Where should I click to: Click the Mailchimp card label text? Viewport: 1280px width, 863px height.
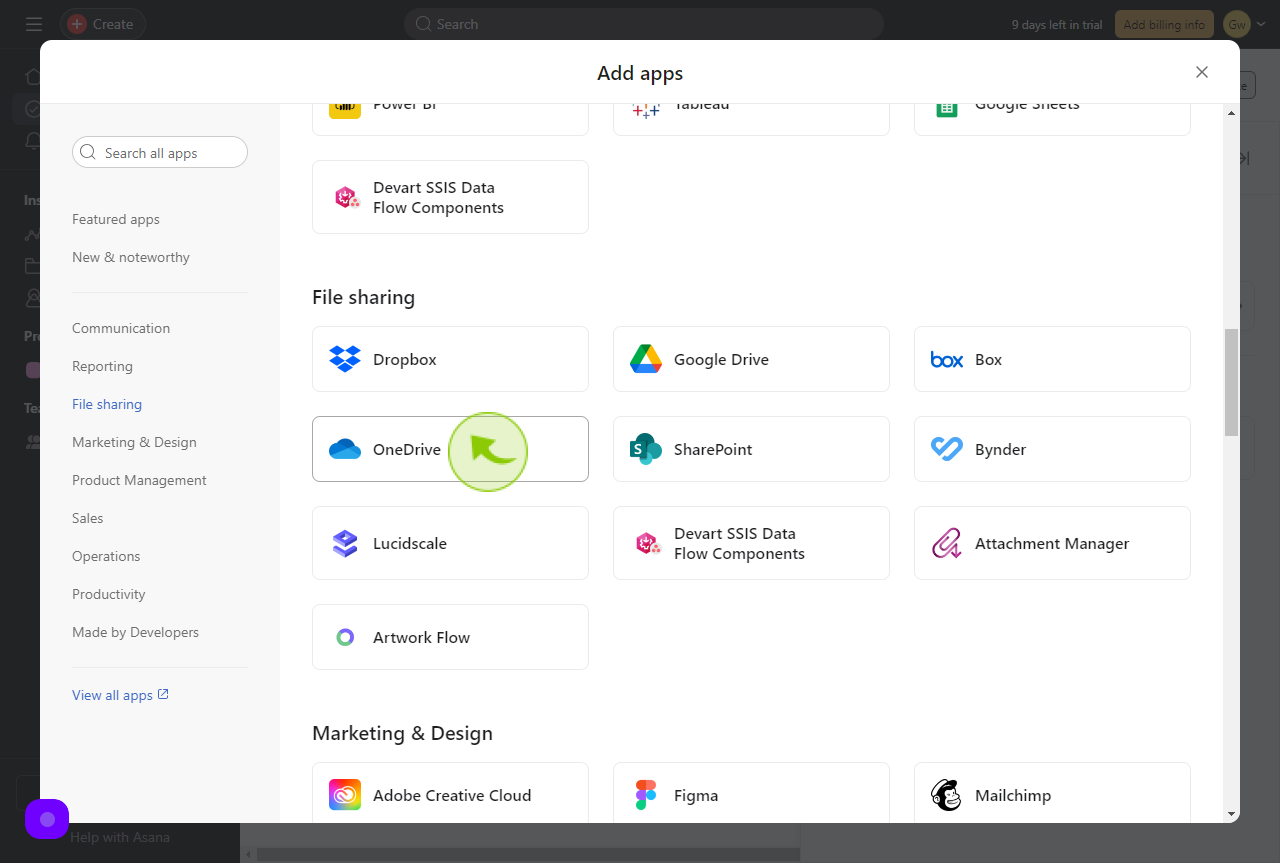coord(1013,795)
